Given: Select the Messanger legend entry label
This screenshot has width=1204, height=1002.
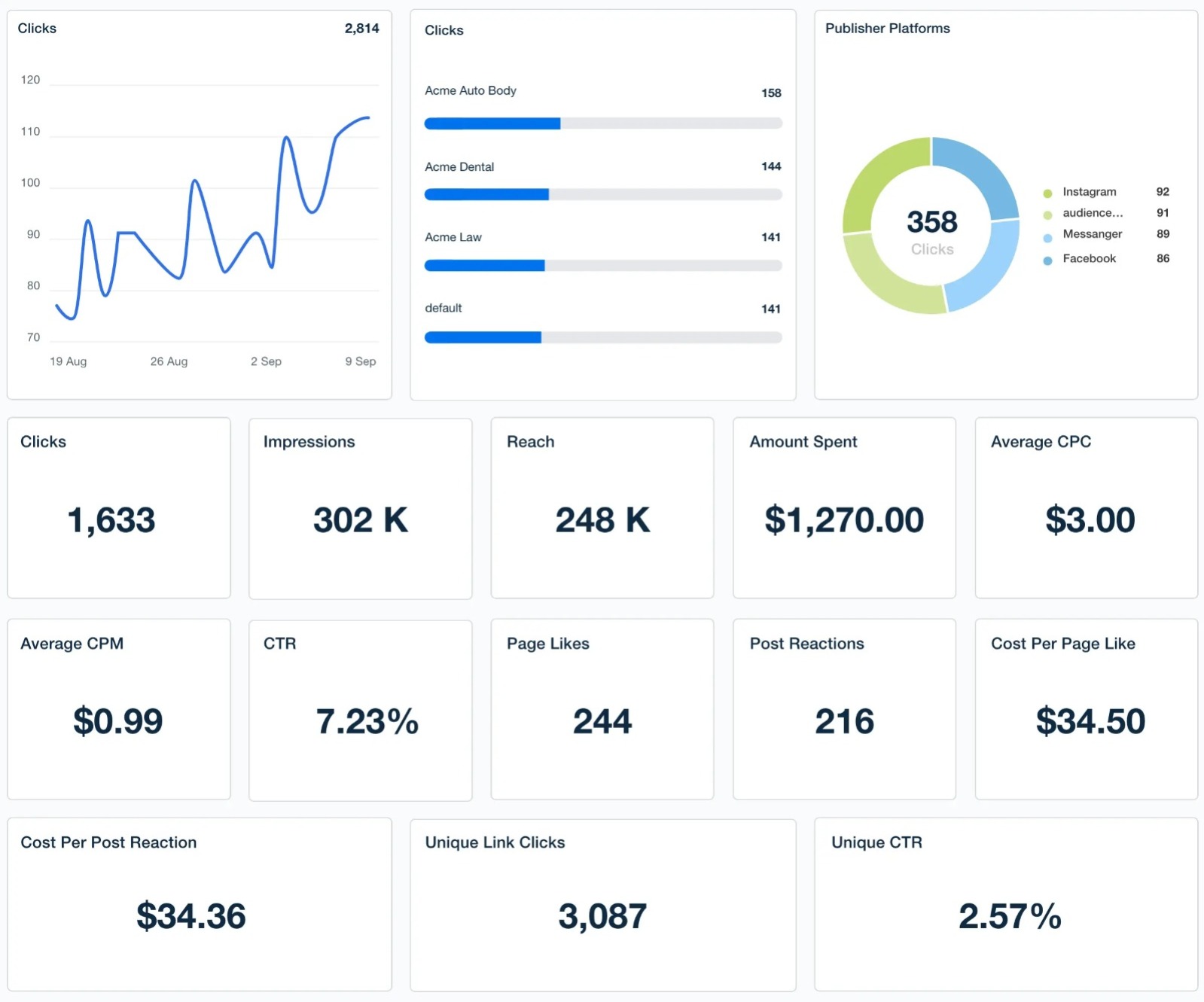Looking at the screenshot, I should tap(1092, 234).
